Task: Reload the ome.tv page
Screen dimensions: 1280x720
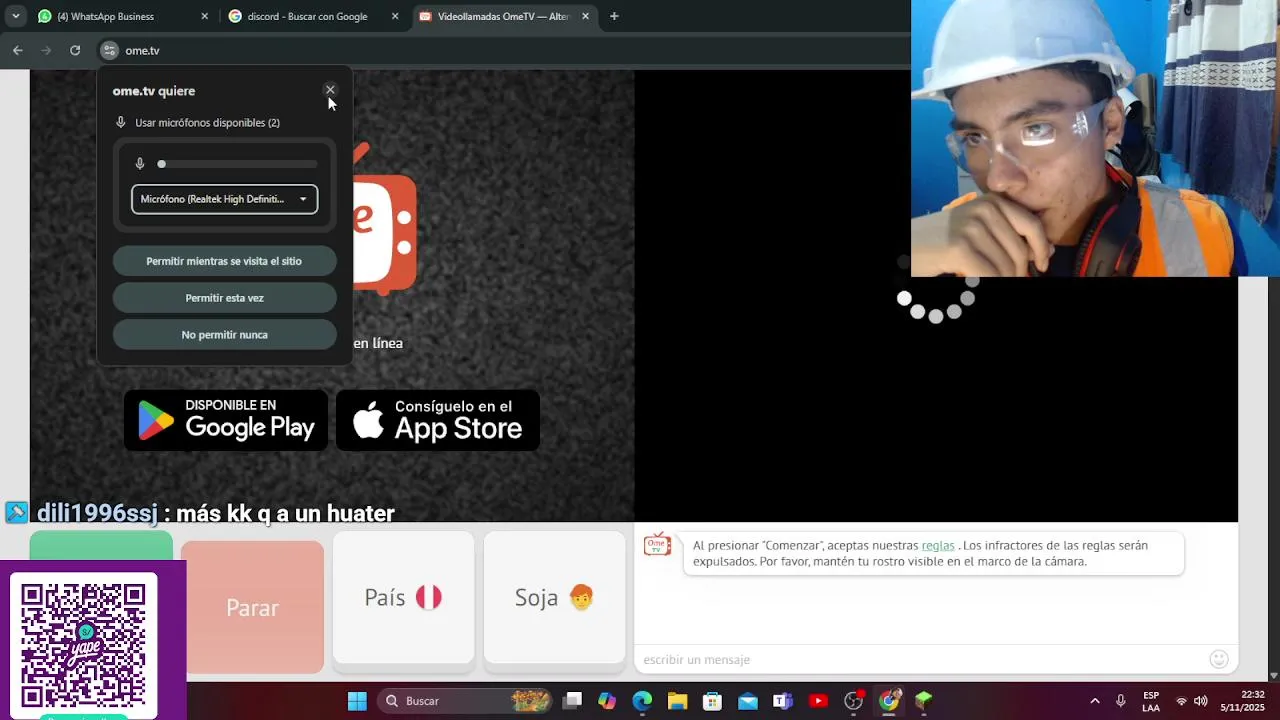Action: [x=75, y=50]
